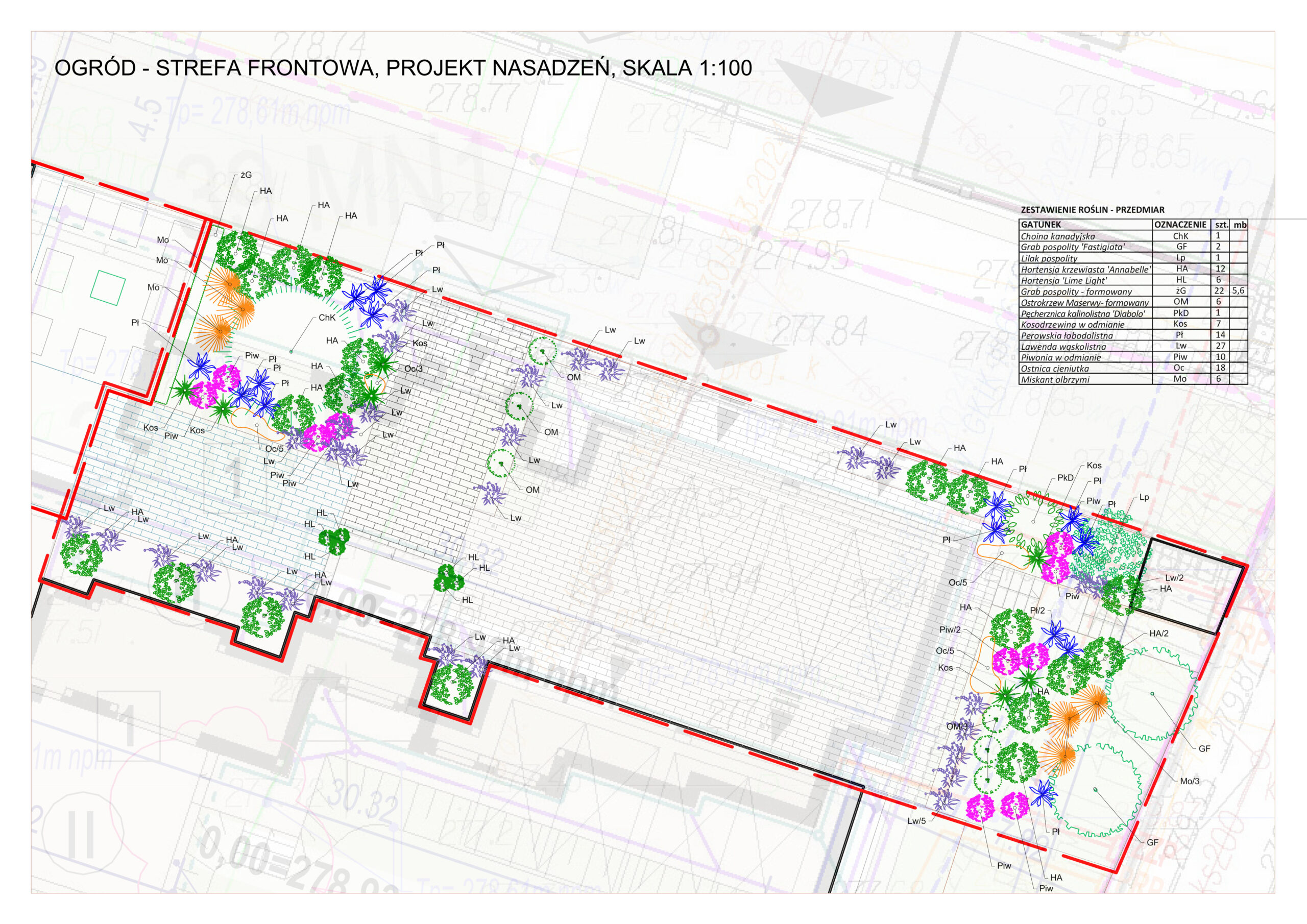Click the 'Lw/5' label on the plan
Image resolution: width=1307 pixels, height=924 pixels.
916,821
